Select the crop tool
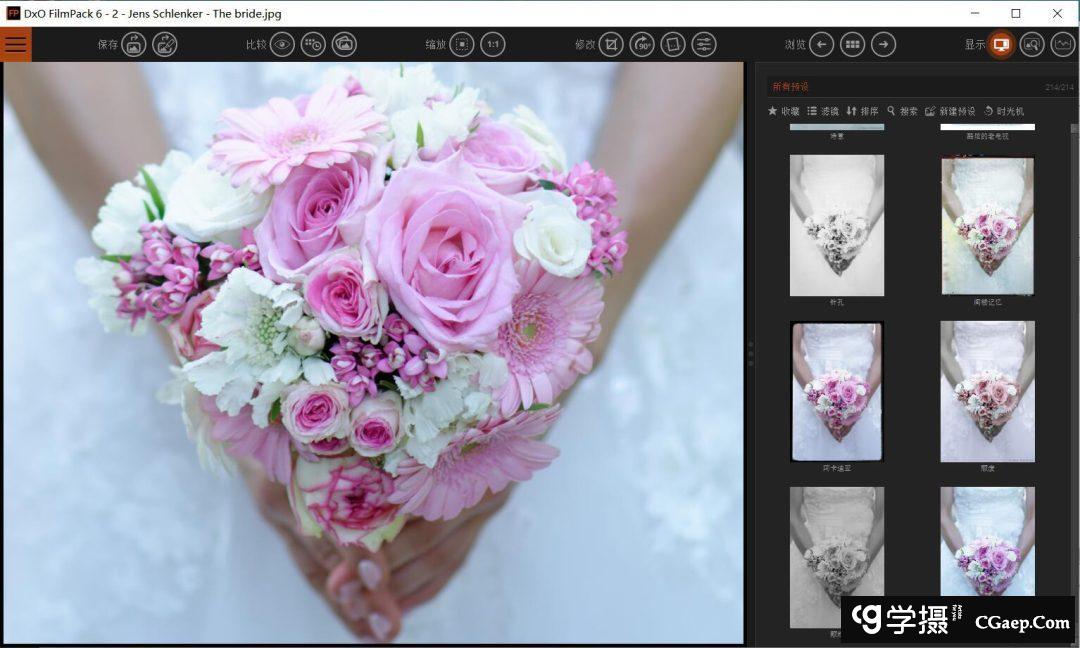This screenshot has height=648, width=1080. [x=612, y=44]
